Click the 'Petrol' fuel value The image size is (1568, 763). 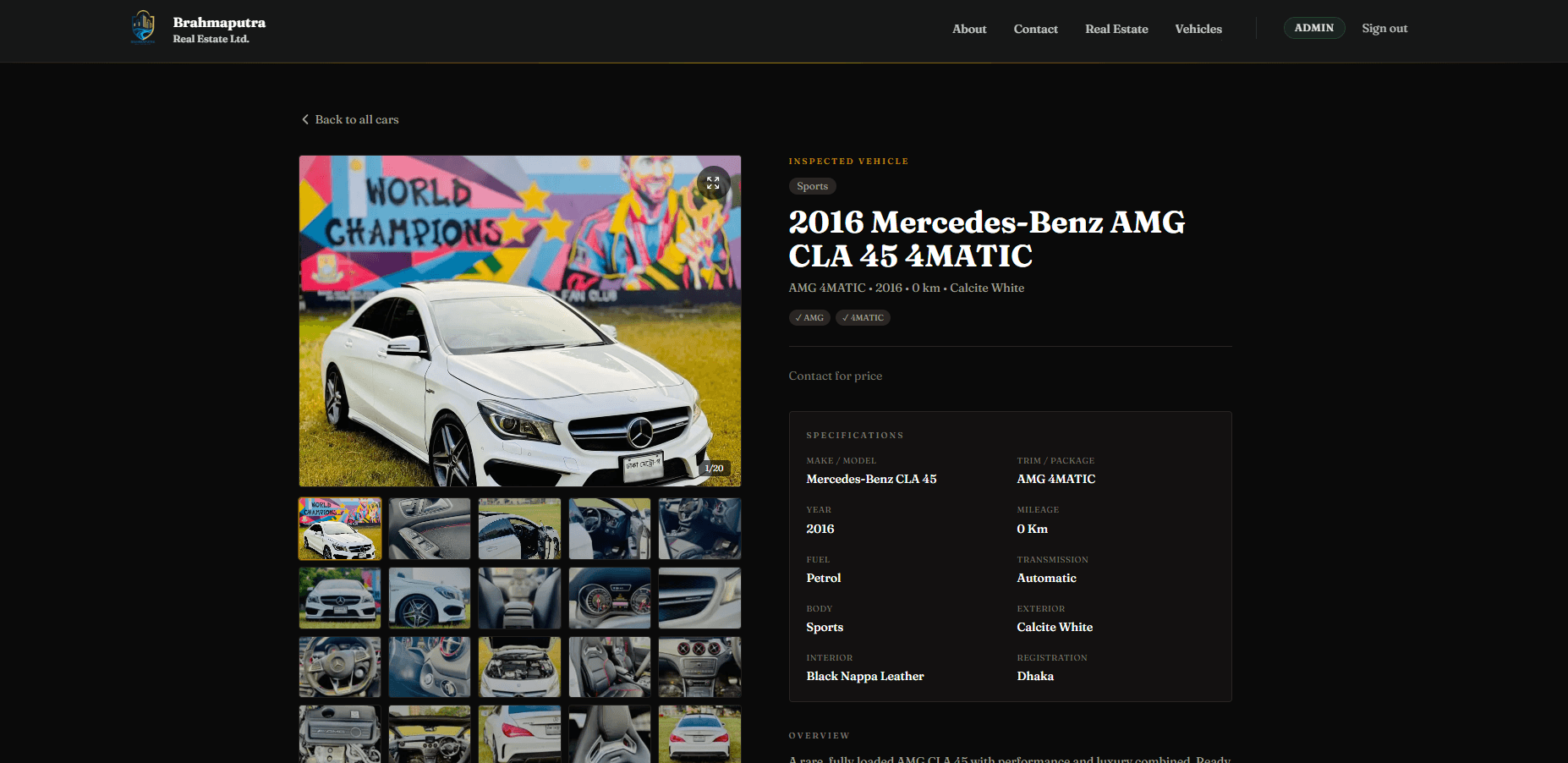pyautogui.click(x=823, y=578)
